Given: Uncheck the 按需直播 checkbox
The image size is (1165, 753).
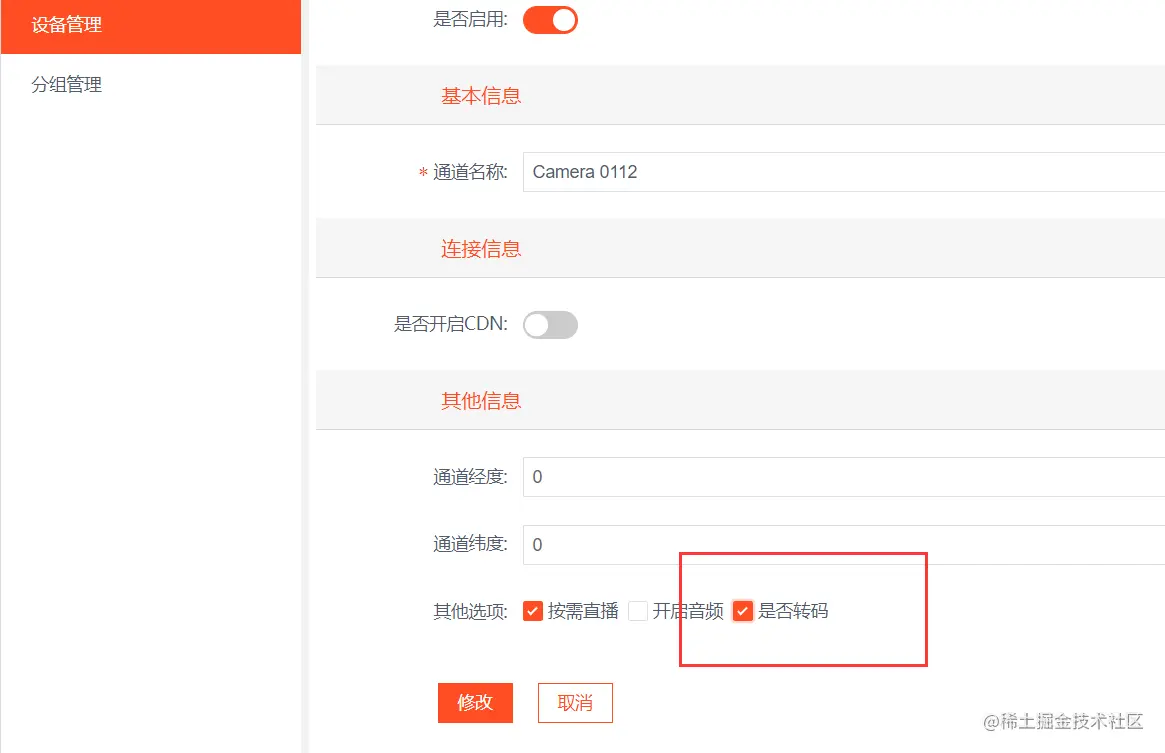Looking at the screenshot, I should (533, 611).
